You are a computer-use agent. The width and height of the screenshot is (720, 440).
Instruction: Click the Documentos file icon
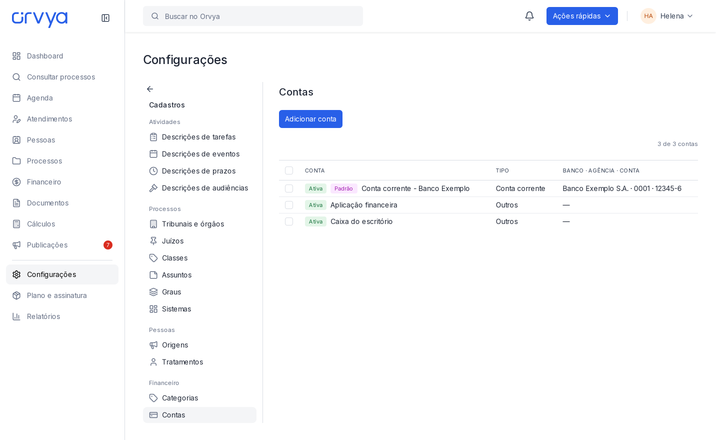pos(17,203)
